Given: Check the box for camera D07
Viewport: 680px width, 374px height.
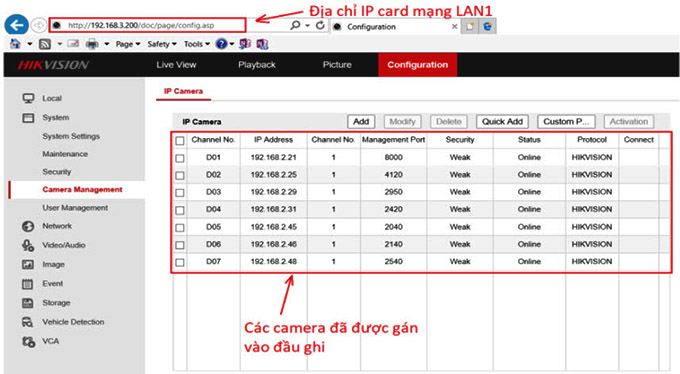Looking at the screenshot, I should (180, 262).
